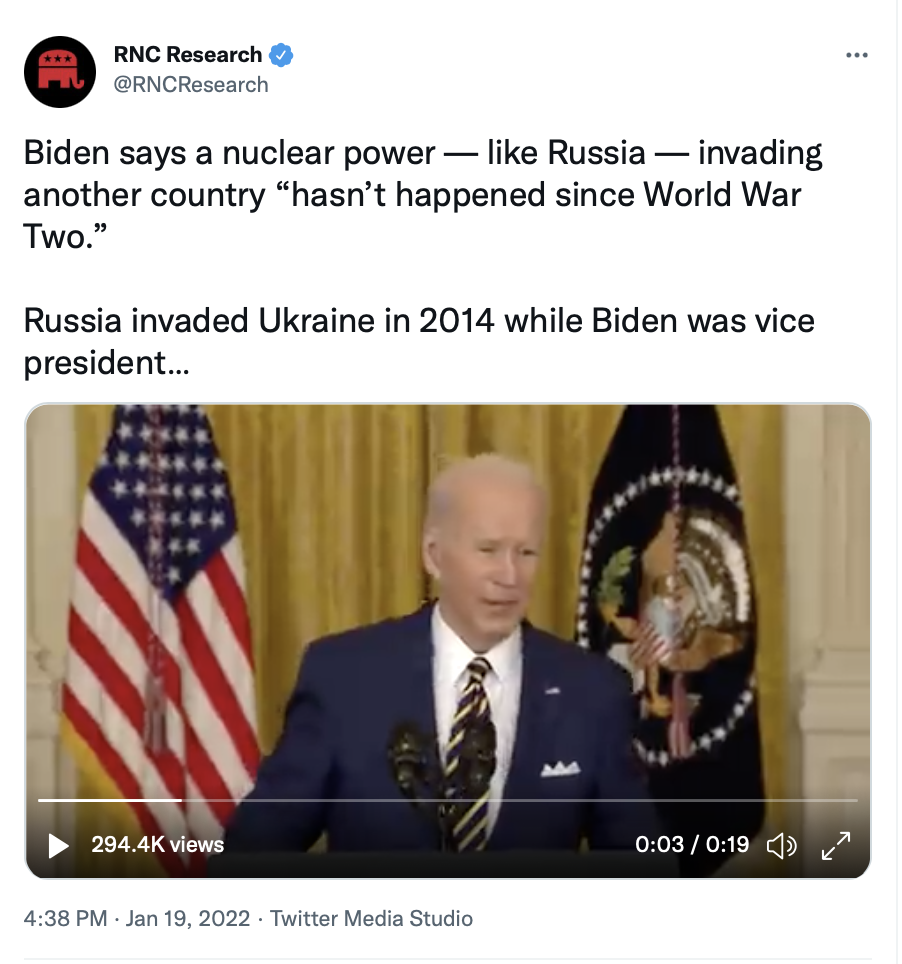Click the 0:03 elapsed time display
This screenshot has width=902, height=964.
click(x=659, y=845)
